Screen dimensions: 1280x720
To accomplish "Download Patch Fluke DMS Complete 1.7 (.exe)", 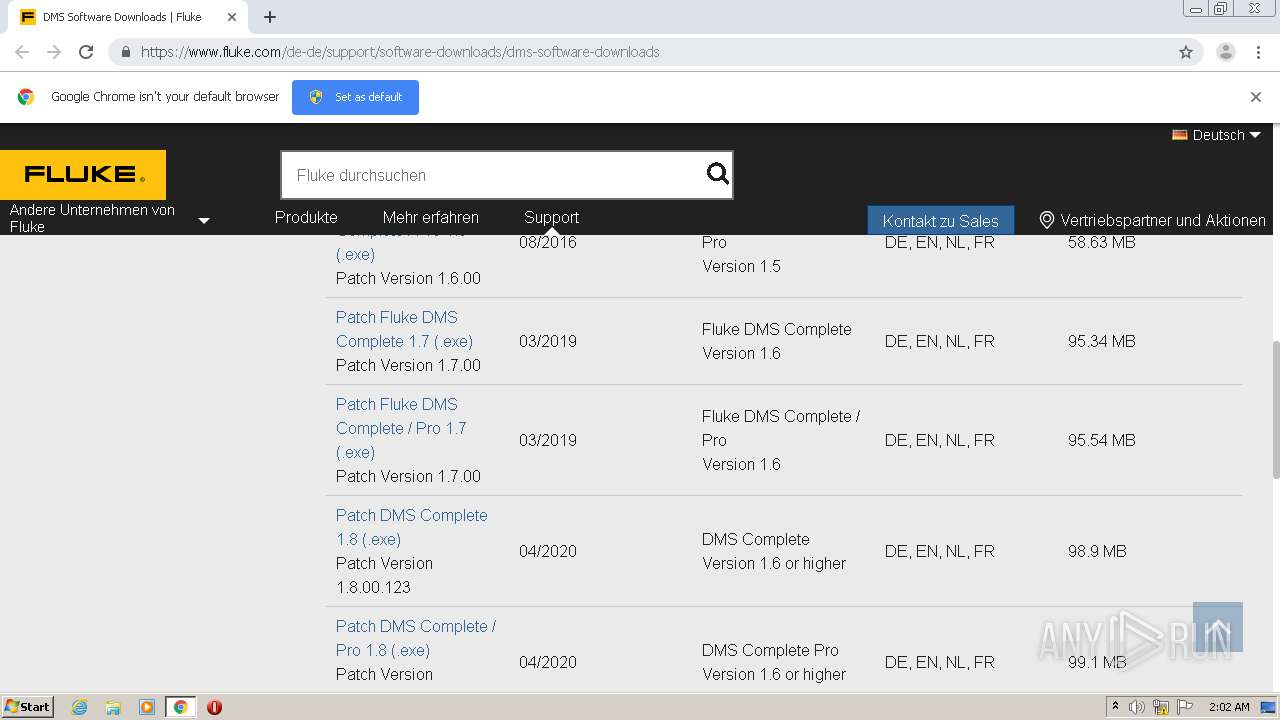I will 404,329.
